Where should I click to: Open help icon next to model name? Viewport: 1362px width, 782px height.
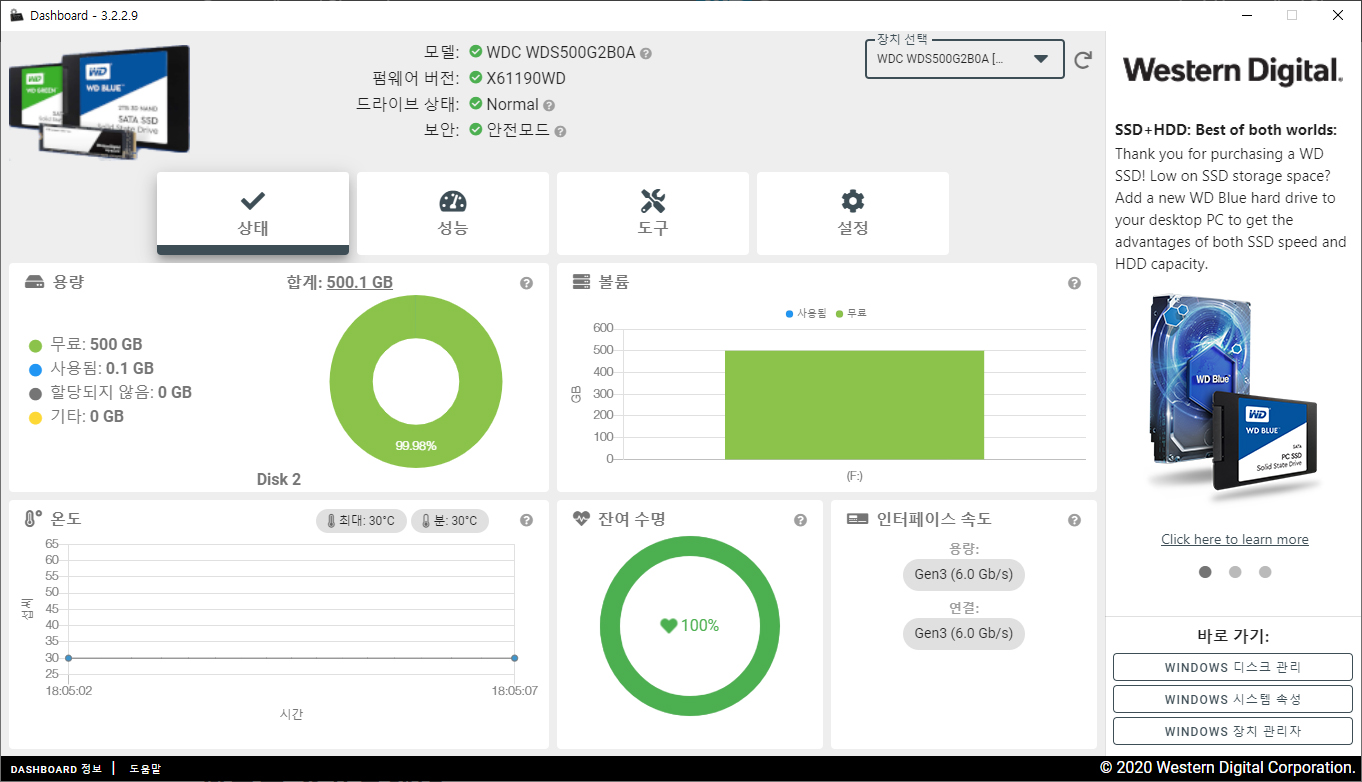click(646, 53)
